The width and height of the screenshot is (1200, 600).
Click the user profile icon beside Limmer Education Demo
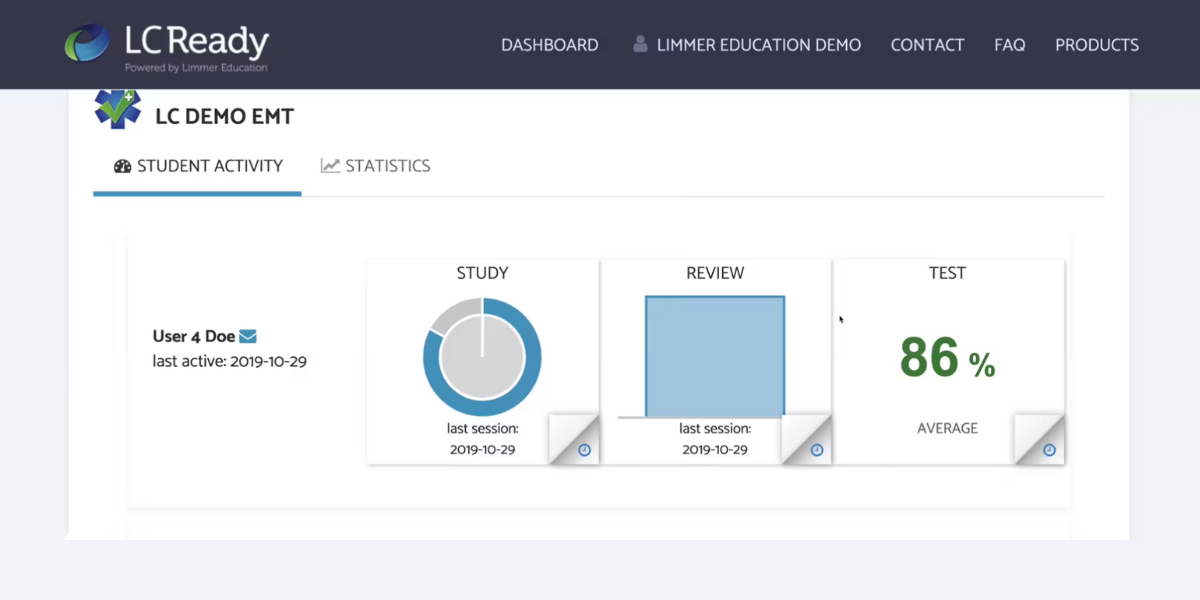point(639,44)
